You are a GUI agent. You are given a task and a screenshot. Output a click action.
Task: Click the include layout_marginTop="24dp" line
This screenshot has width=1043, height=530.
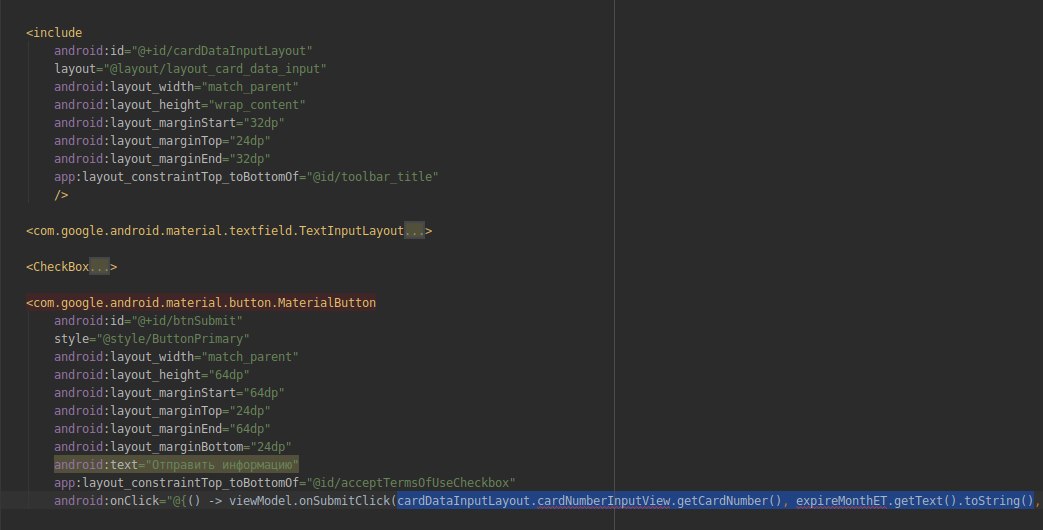pos(162,140)
